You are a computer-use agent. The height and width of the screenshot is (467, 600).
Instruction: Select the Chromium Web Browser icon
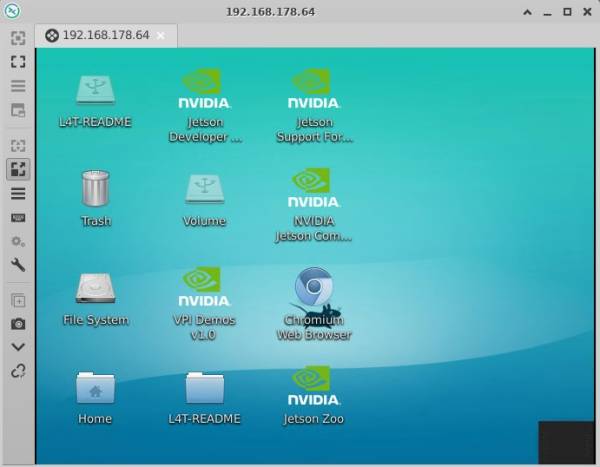314,304
